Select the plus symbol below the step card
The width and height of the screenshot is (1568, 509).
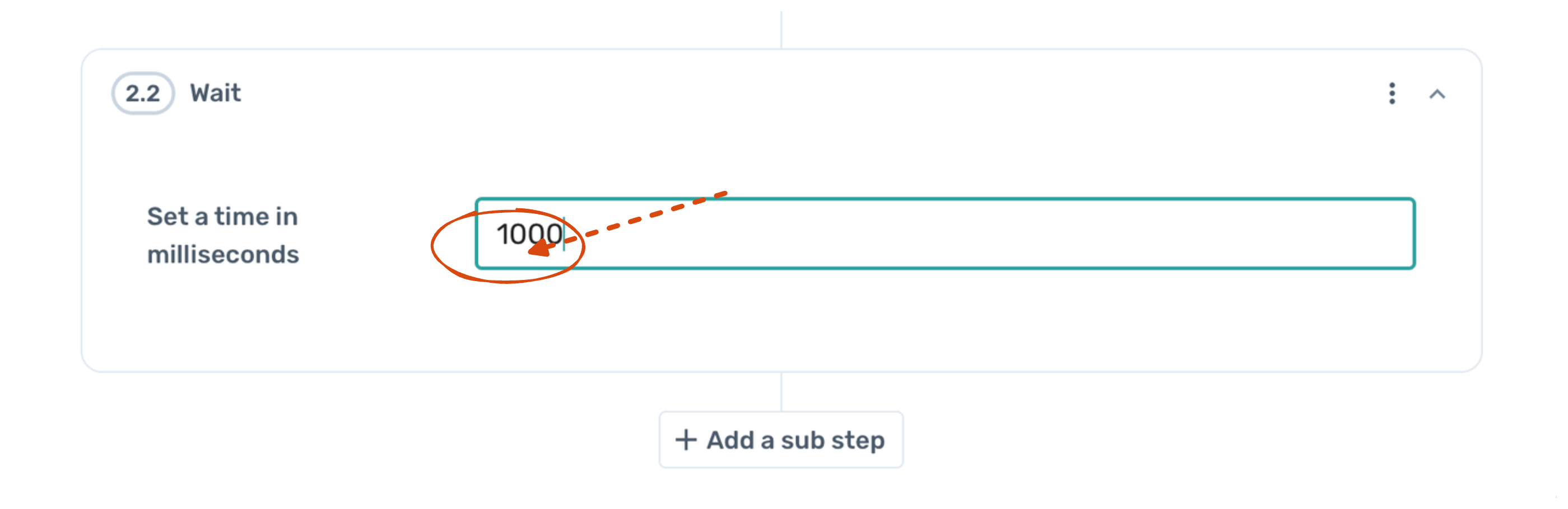point(687,439)
